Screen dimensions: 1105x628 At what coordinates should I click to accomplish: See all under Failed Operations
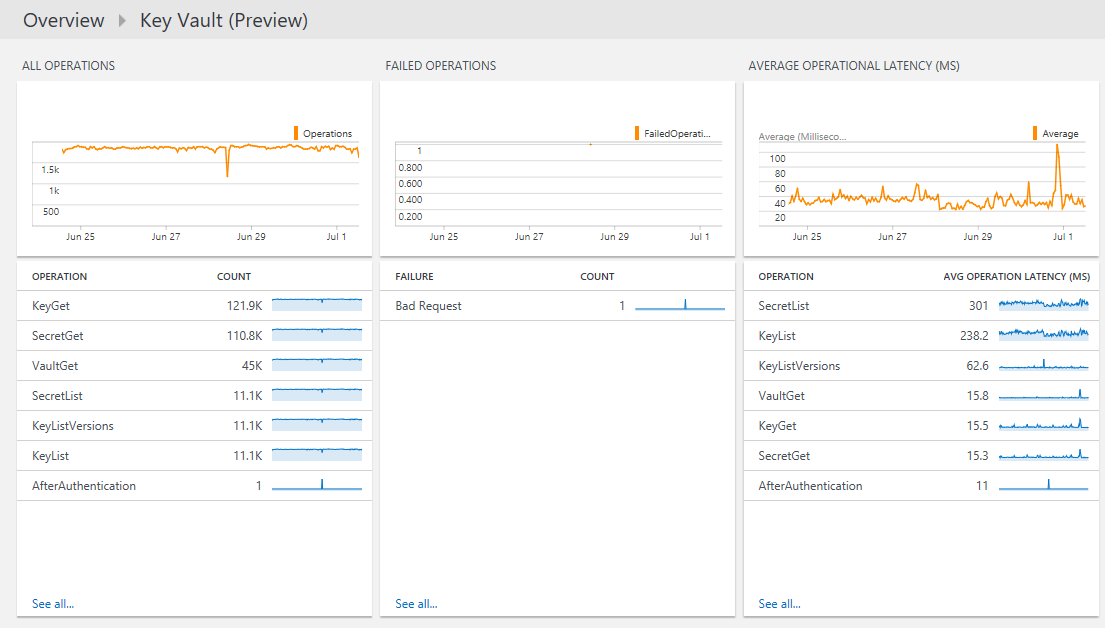(416, 604)
